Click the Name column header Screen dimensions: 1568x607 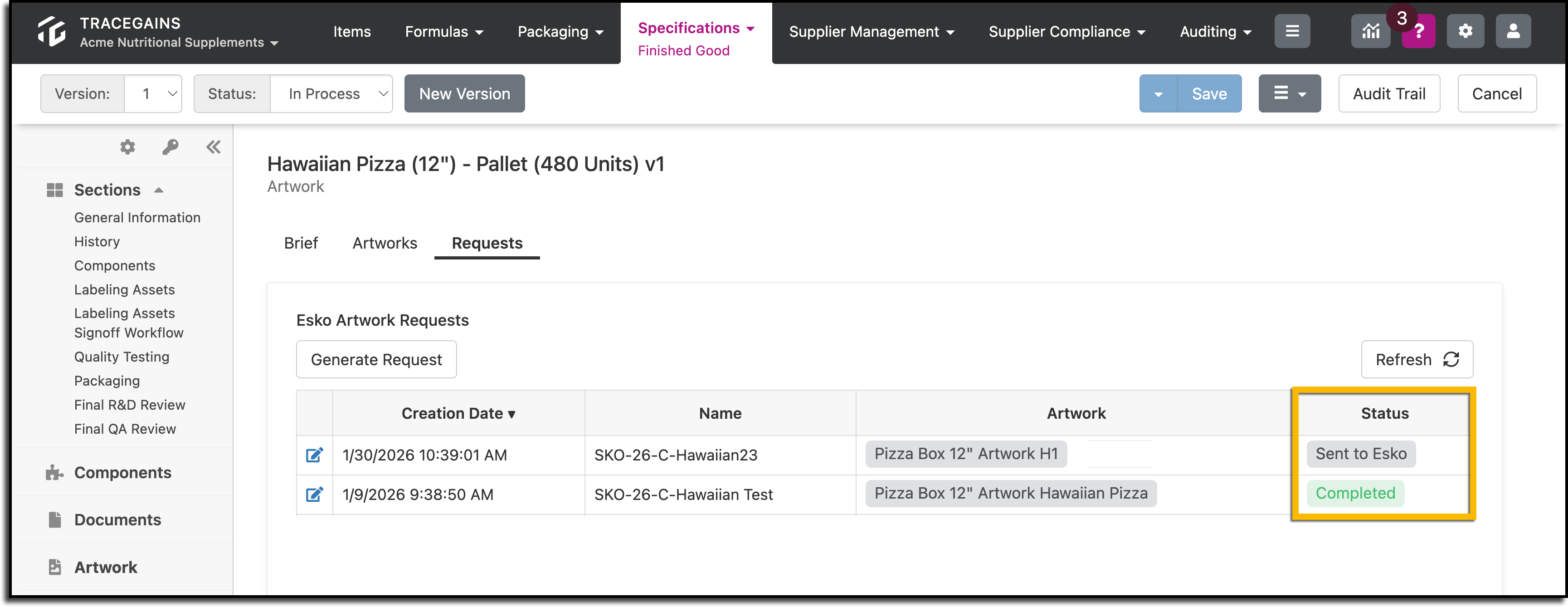point(720,413)
